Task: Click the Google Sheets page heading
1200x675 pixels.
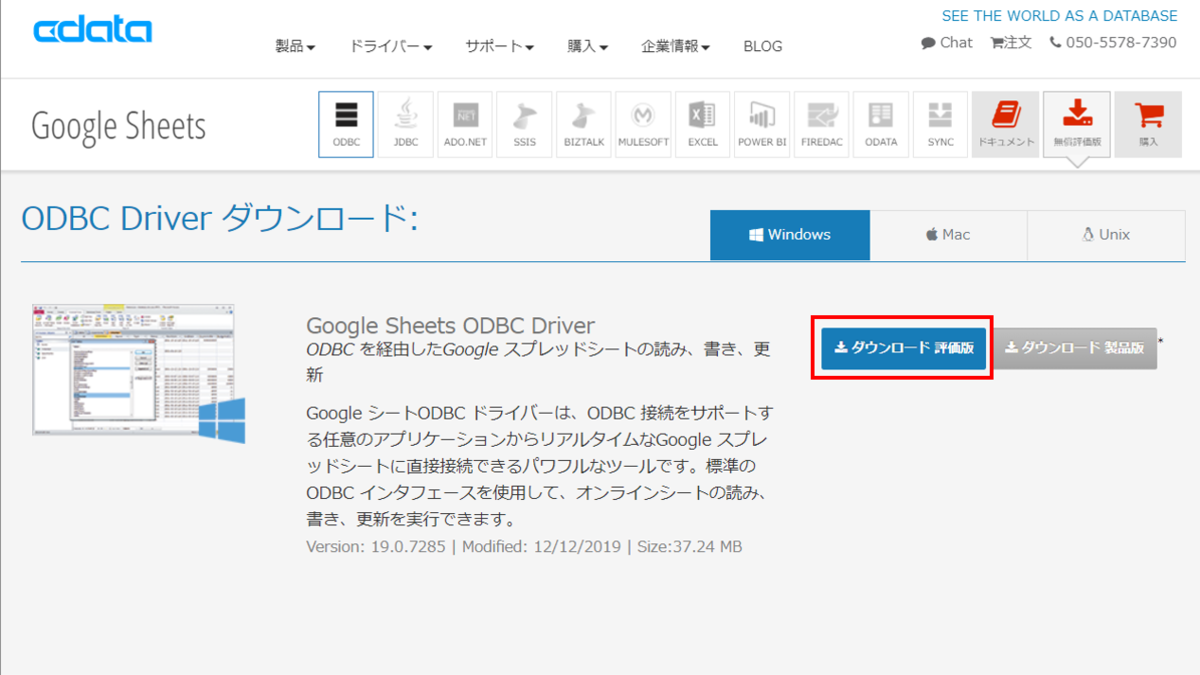Action: [x=119, y=127]
